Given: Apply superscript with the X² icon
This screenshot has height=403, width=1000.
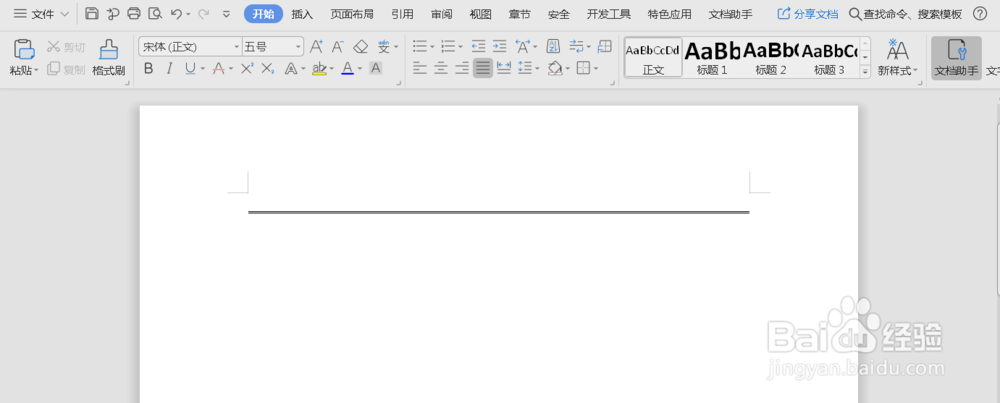Looking at the screenshot, I should tap(247, 68).
